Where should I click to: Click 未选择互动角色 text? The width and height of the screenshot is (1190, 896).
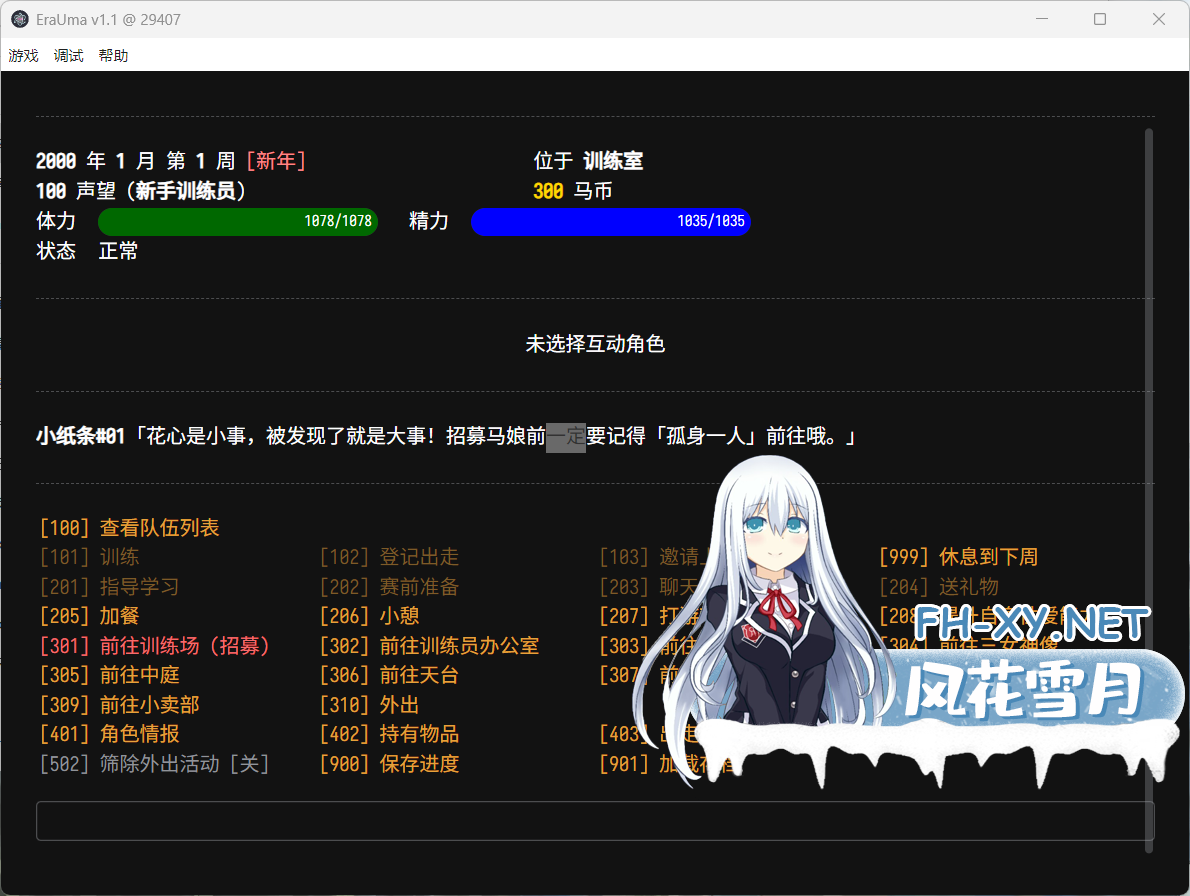pos(595,344)
